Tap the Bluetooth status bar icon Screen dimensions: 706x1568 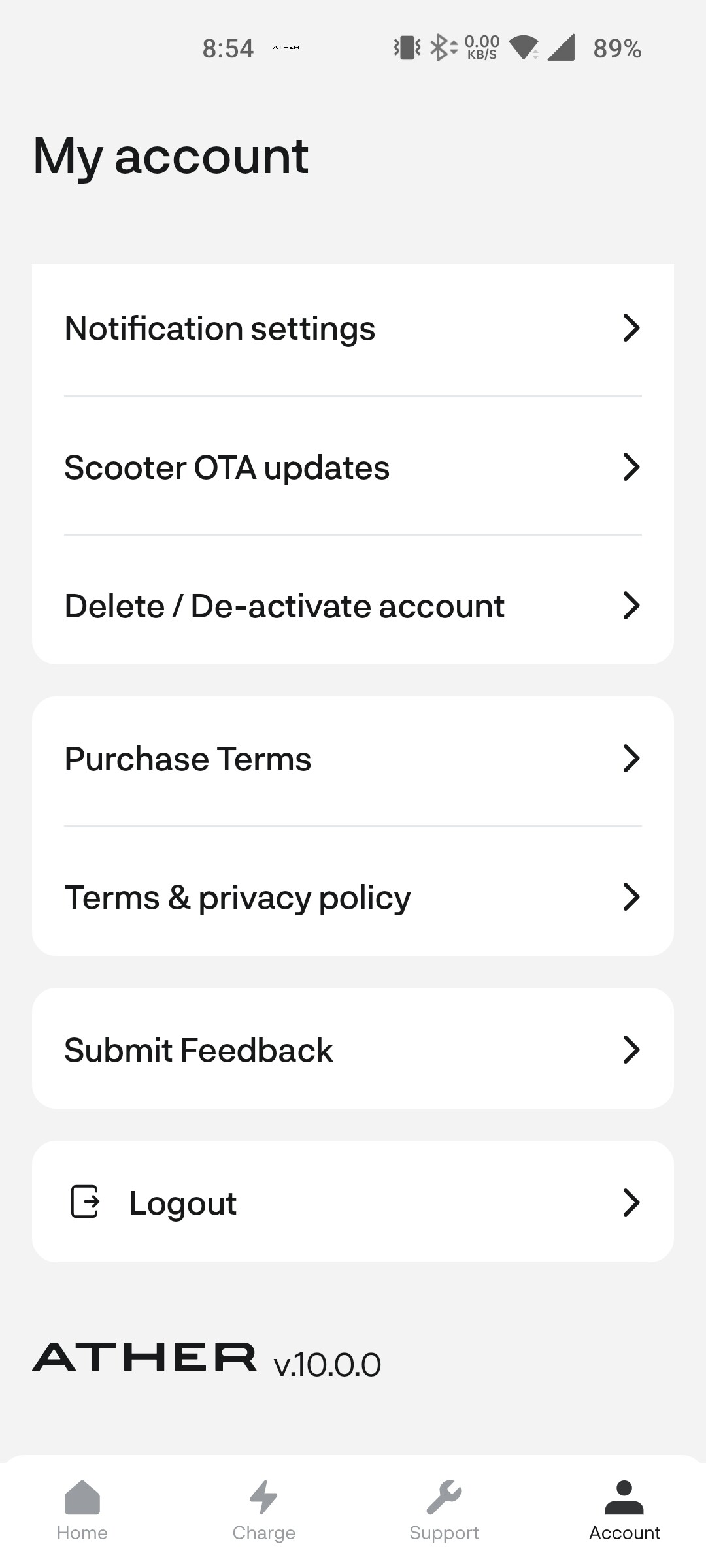[x=444, y=48]
